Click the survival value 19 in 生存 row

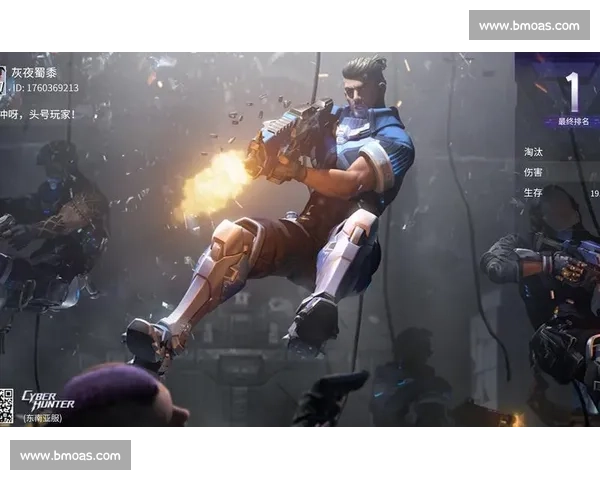pyautogui.click(x=594, y=193)
